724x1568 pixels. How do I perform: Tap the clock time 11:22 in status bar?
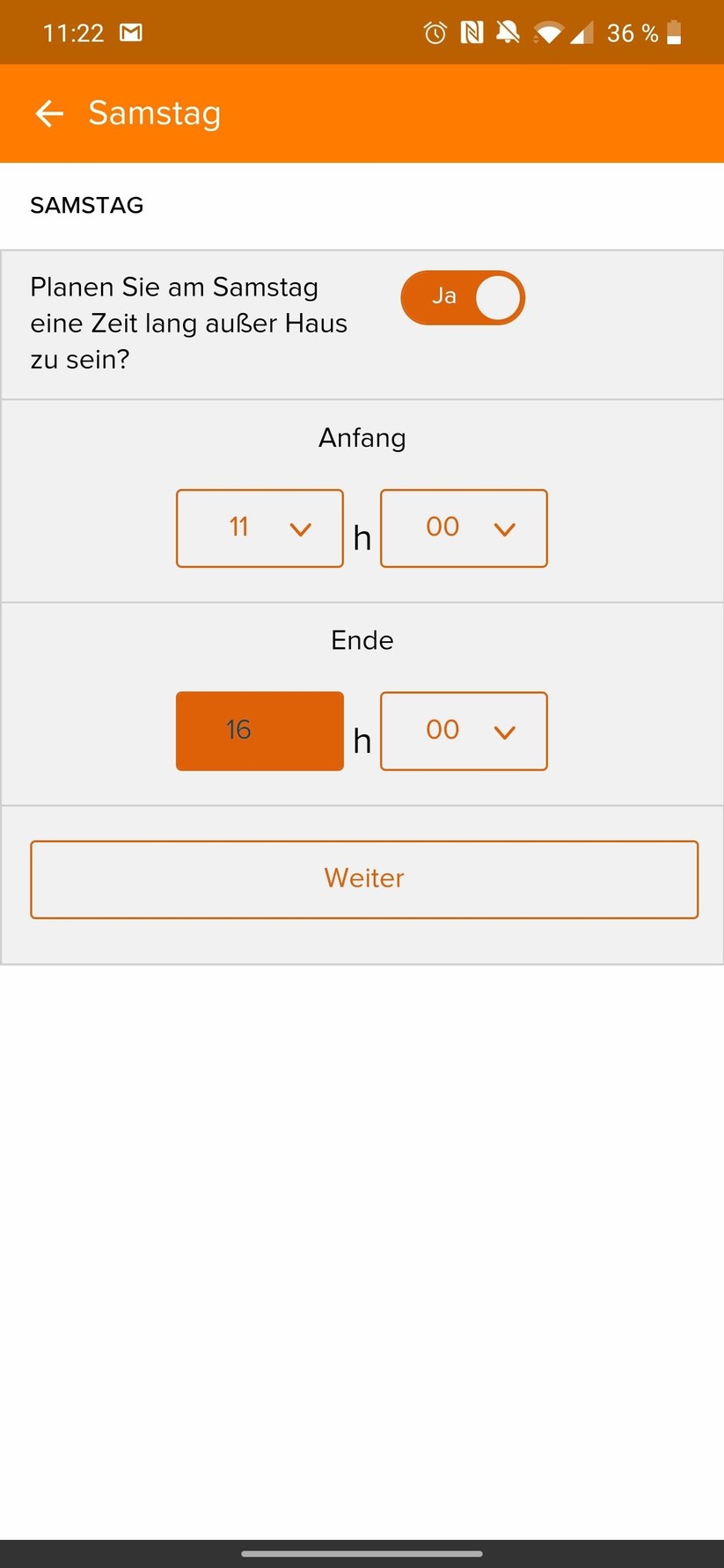75,33
